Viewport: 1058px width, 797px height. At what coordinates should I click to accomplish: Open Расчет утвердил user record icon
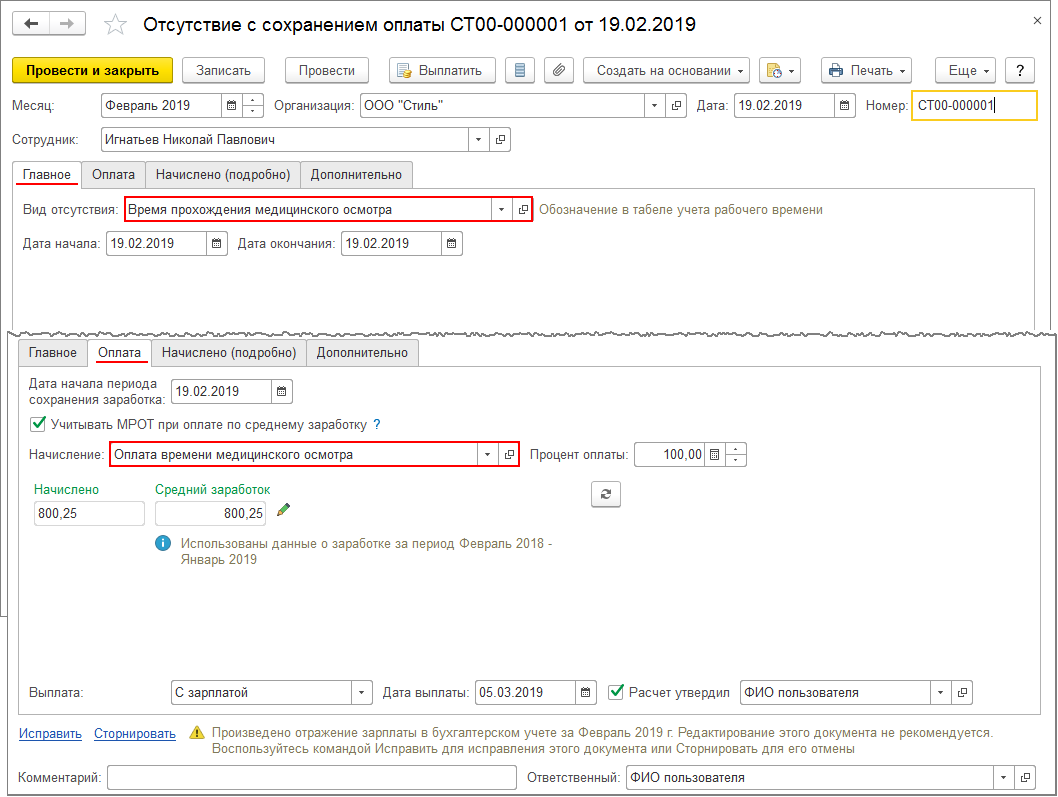tap(962, 692)
